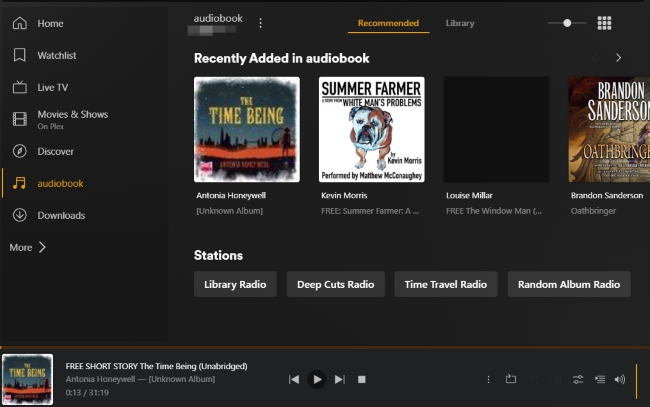Viewport: 650px width, 407px height.
Task: Open the play queue icon
Action: pyautogui.click(x=600, y=379)
